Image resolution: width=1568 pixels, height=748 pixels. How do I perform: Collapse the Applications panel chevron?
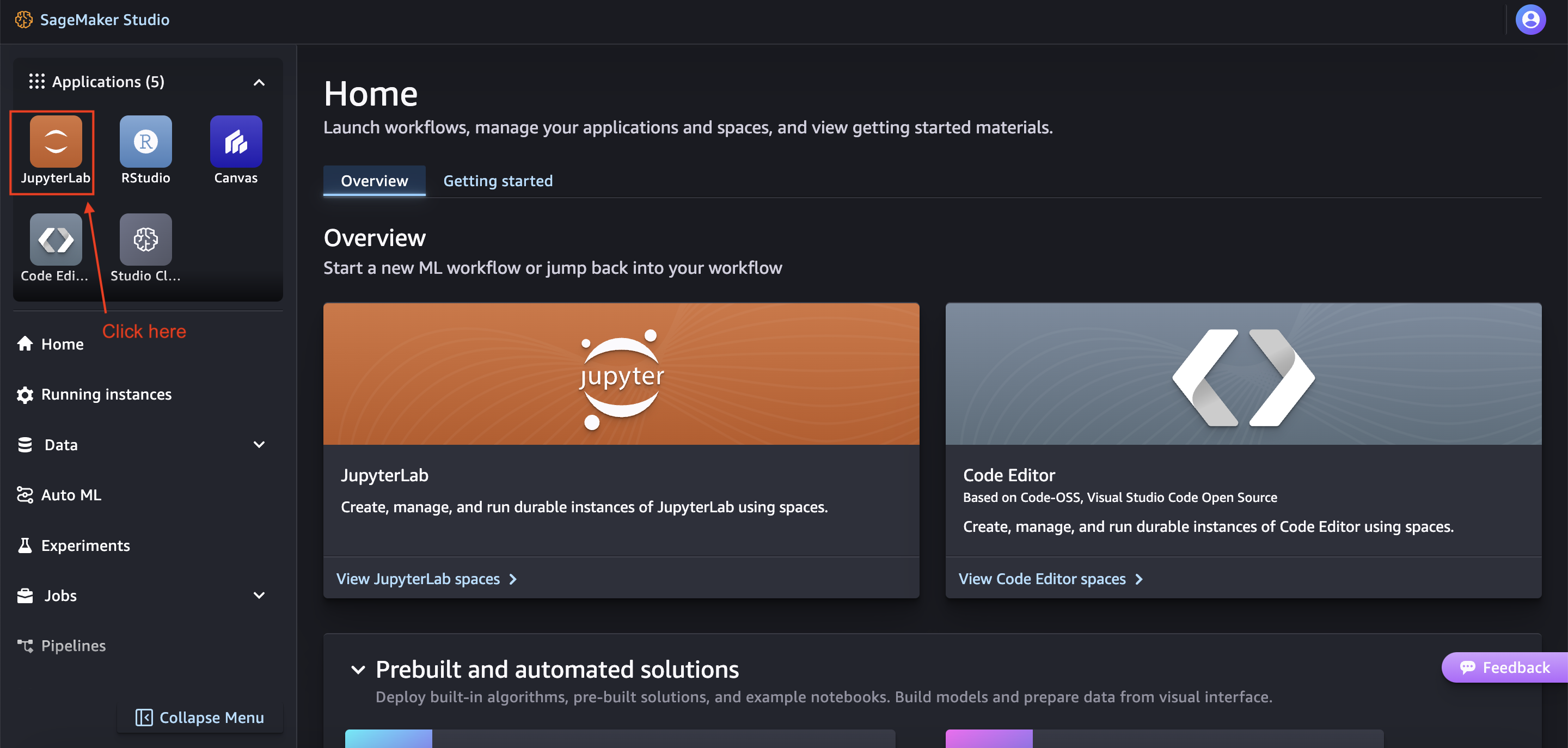(x=259, y=82)
